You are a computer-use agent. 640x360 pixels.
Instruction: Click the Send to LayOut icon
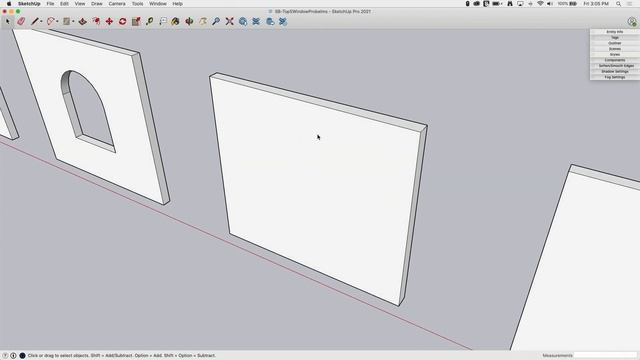tap(270, 21)
